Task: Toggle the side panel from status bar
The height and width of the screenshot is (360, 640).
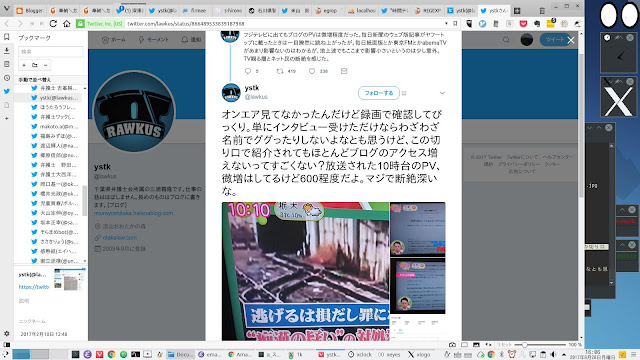Action: [7, 345]
